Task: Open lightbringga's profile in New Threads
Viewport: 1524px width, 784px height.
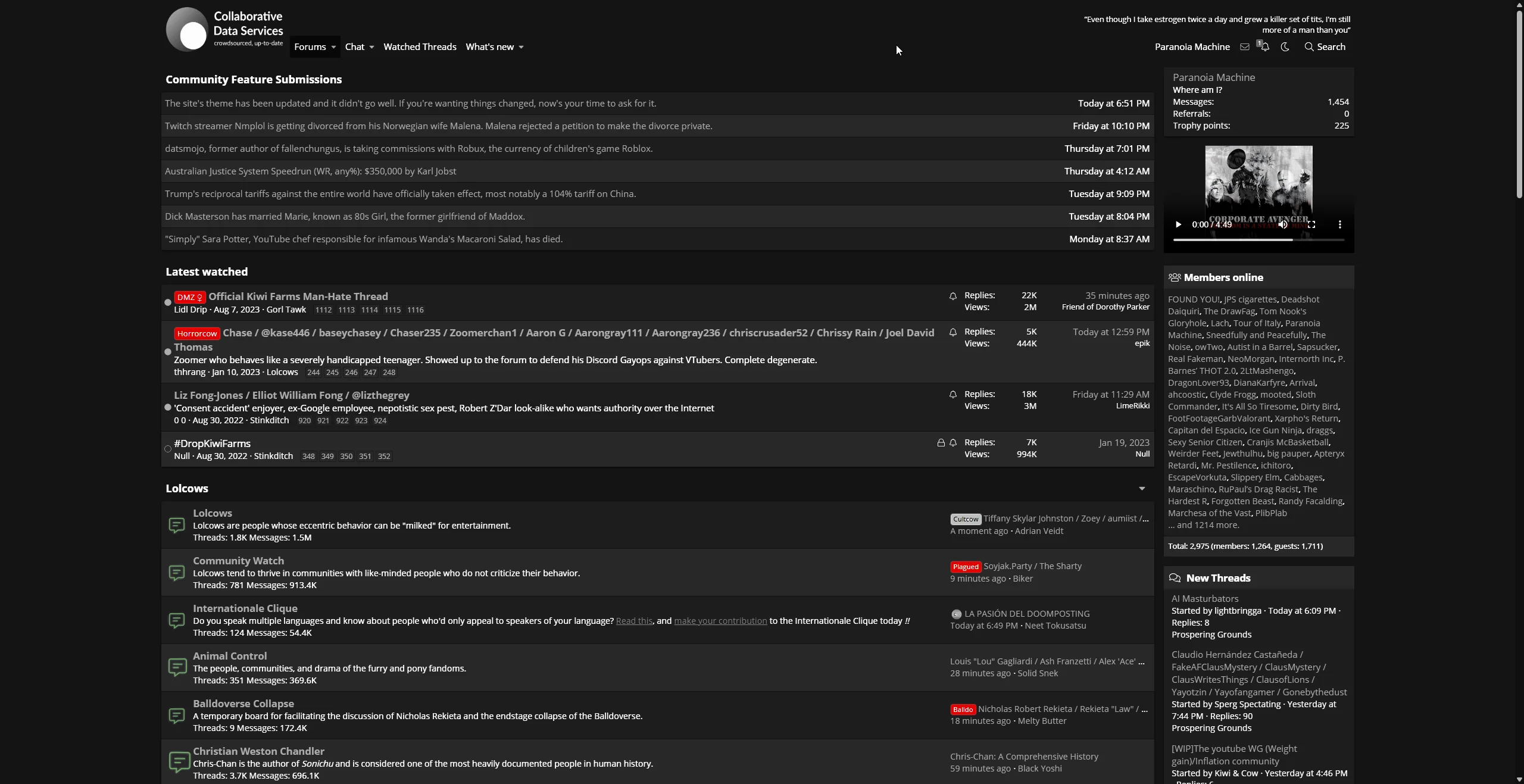Action: [x=1237, y=611]
